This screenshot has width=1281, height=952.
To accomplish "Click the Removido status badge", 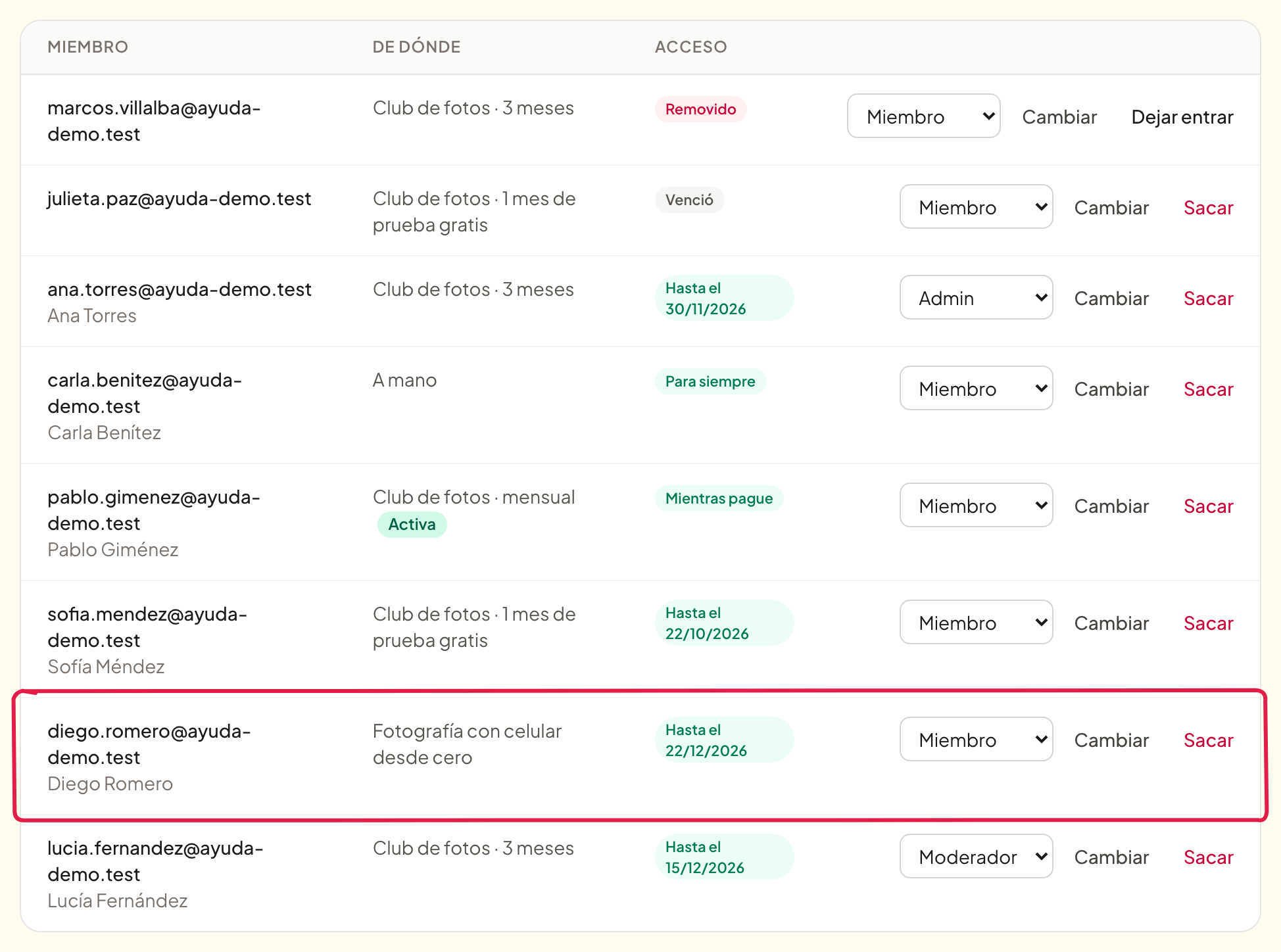I will (700, 109).
